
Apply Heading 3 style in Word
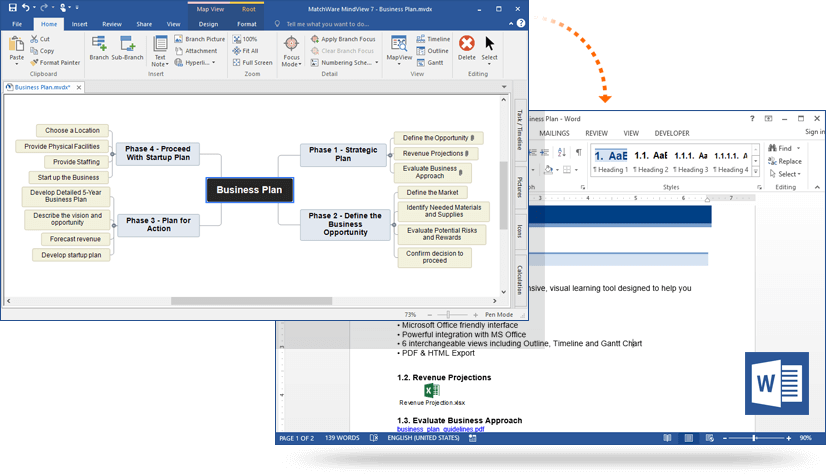691,162
